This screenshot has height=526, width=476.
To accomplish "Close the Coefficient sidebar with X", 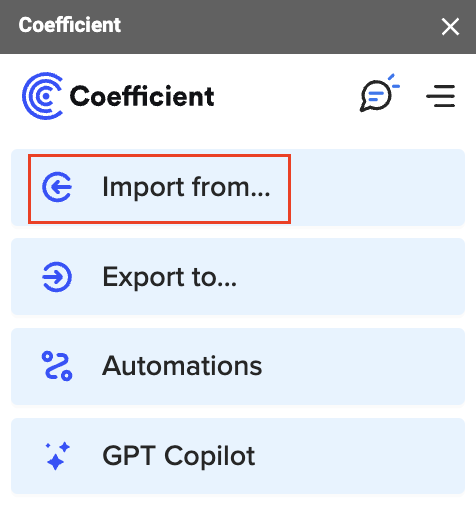I will point(450,27).
